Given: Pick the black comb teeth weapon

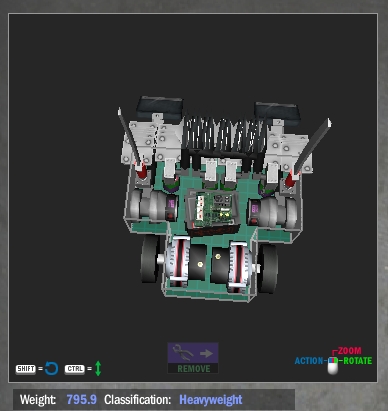Looking at the screenshot, I should [x=224, y=135].
